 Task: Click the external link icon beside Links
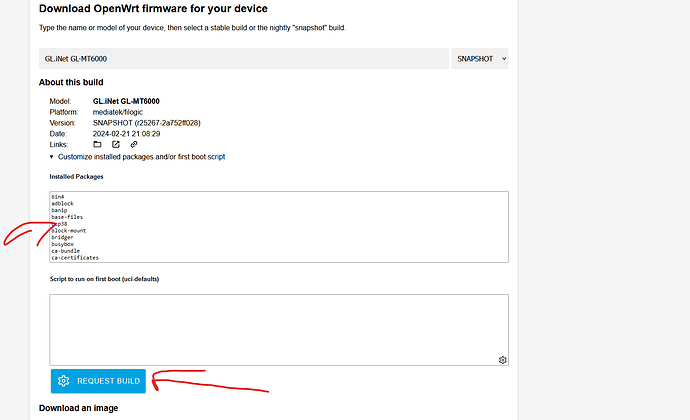pyautogui.click(x=116, y=144)
